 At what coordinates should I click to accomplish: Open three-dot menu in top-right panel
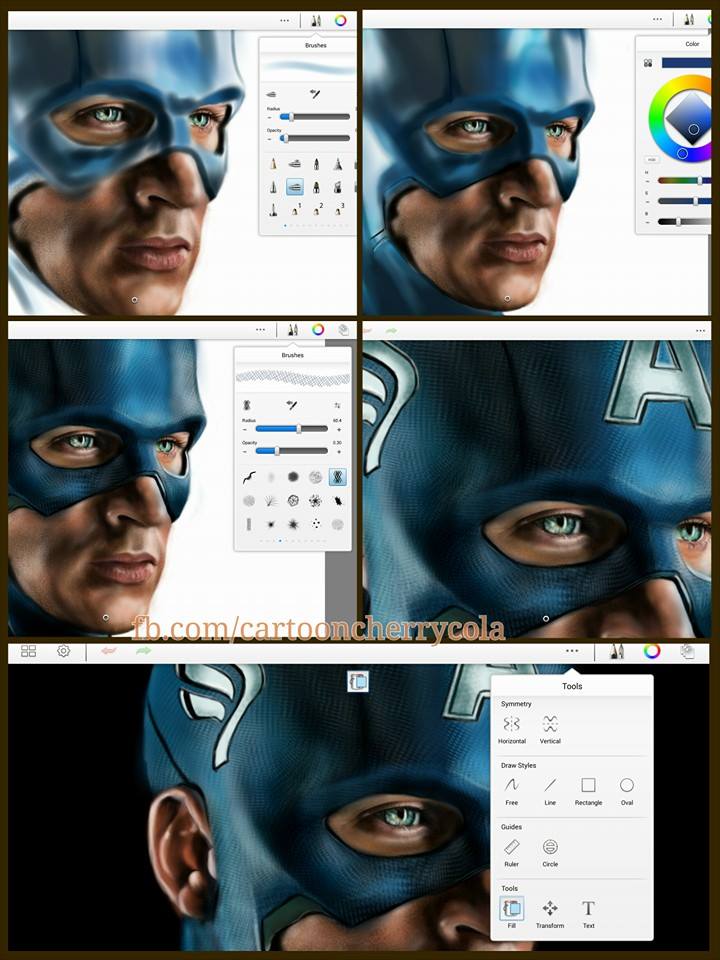pos(658,19)
